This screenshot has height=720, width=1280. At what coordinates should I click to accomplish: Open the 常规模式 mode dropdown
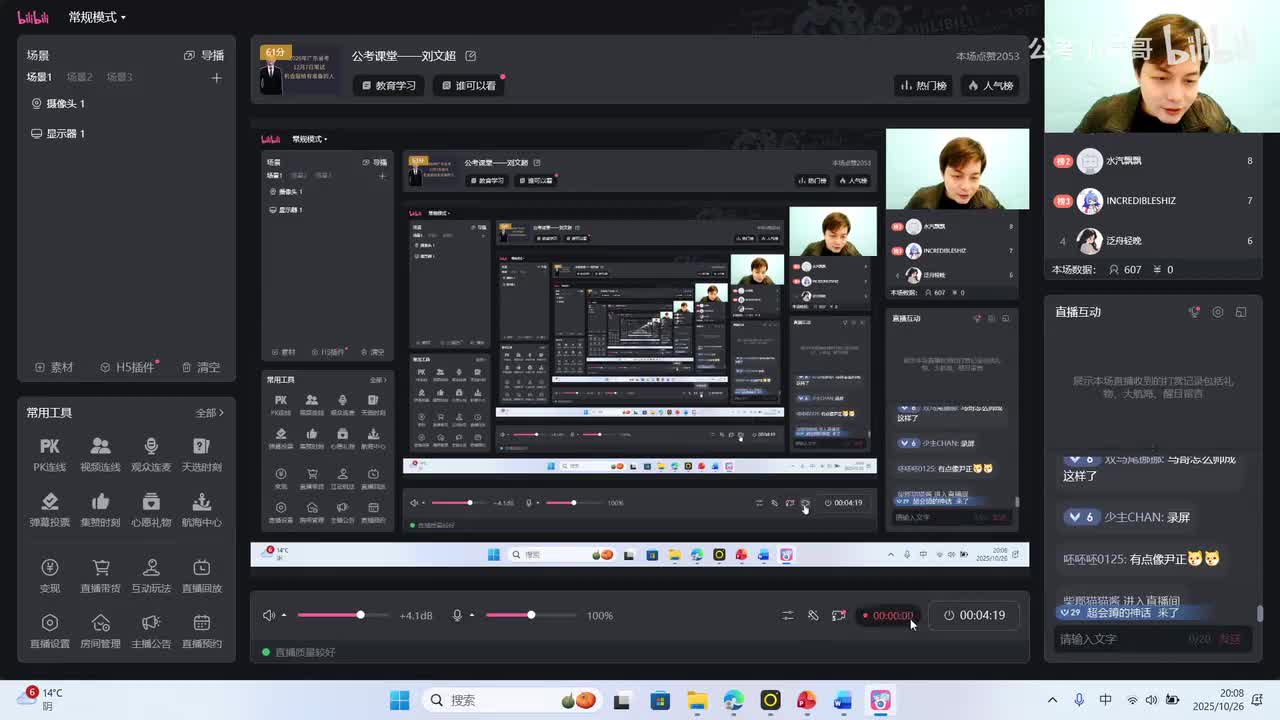tap(97, 17)
